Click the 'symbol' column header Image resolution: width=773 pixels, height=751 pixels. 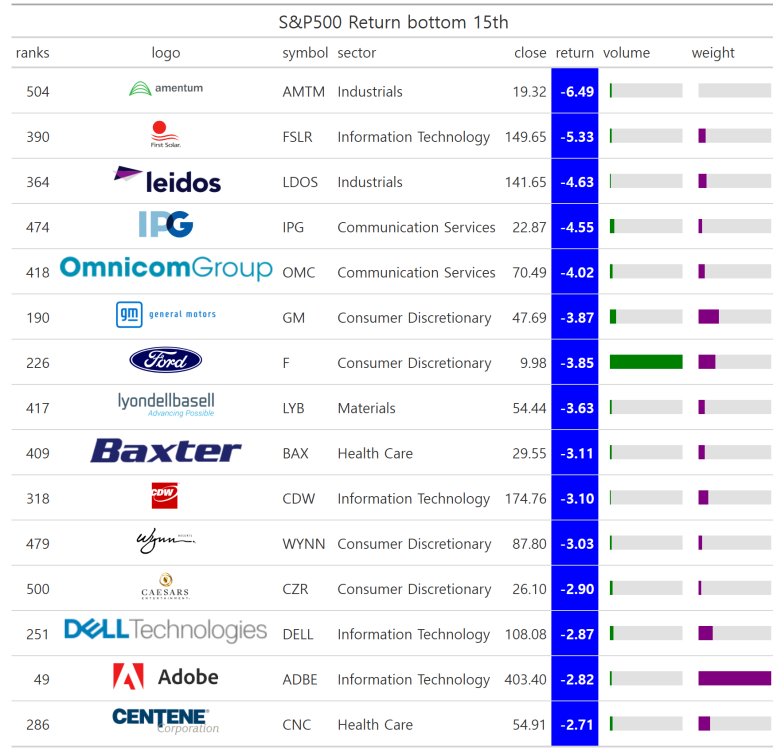coord(305,53)
